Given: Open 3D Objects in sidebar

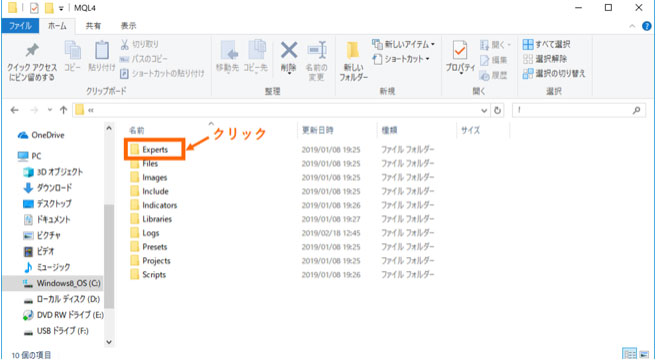Looking at the screenshot, I should click(x=53, y=172).
